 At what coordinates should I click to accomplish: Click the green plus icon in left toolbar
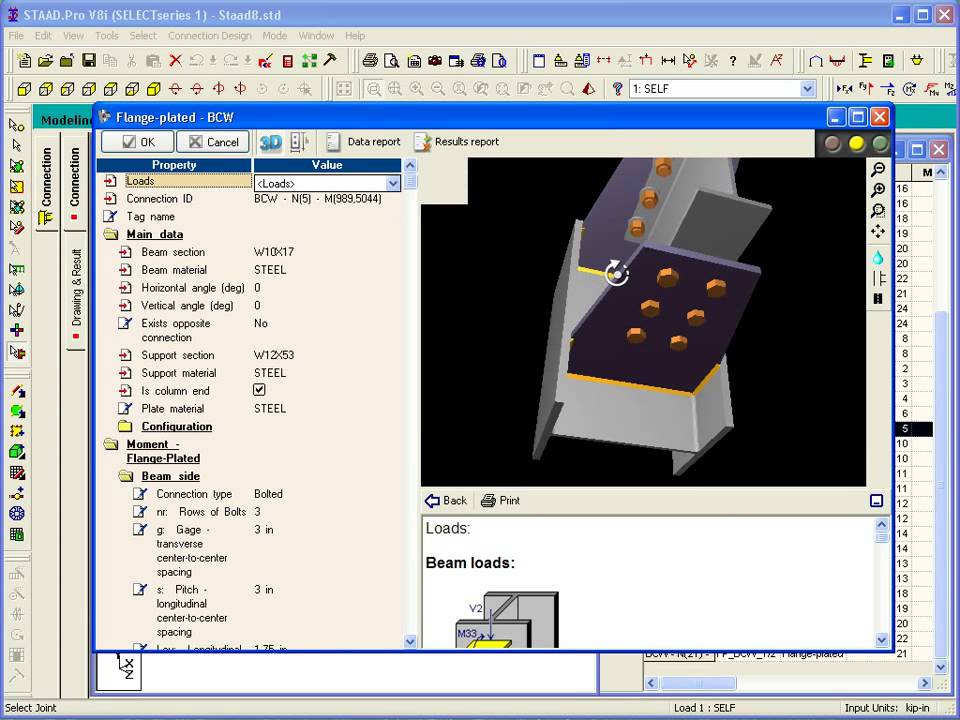point(17,331)
